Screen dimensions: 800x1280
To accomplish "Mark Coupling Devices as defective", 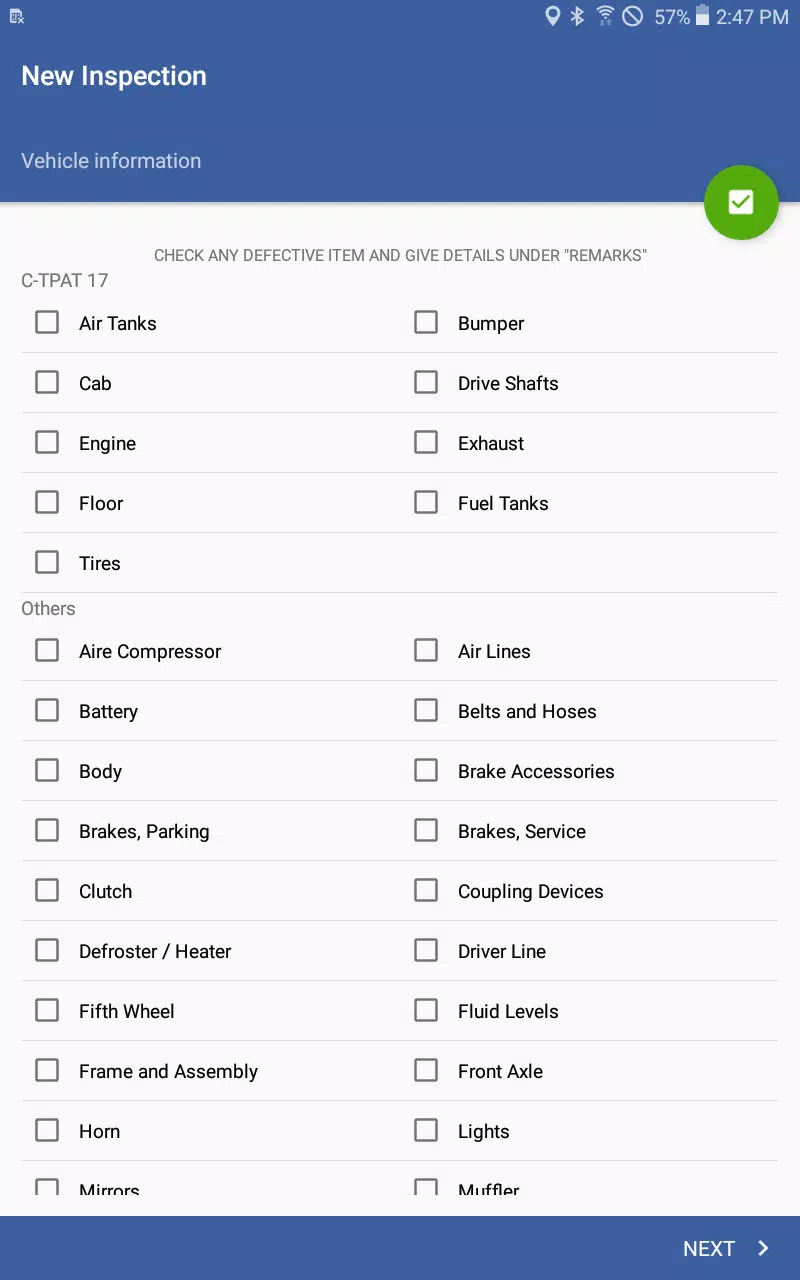I will [426, 890].
